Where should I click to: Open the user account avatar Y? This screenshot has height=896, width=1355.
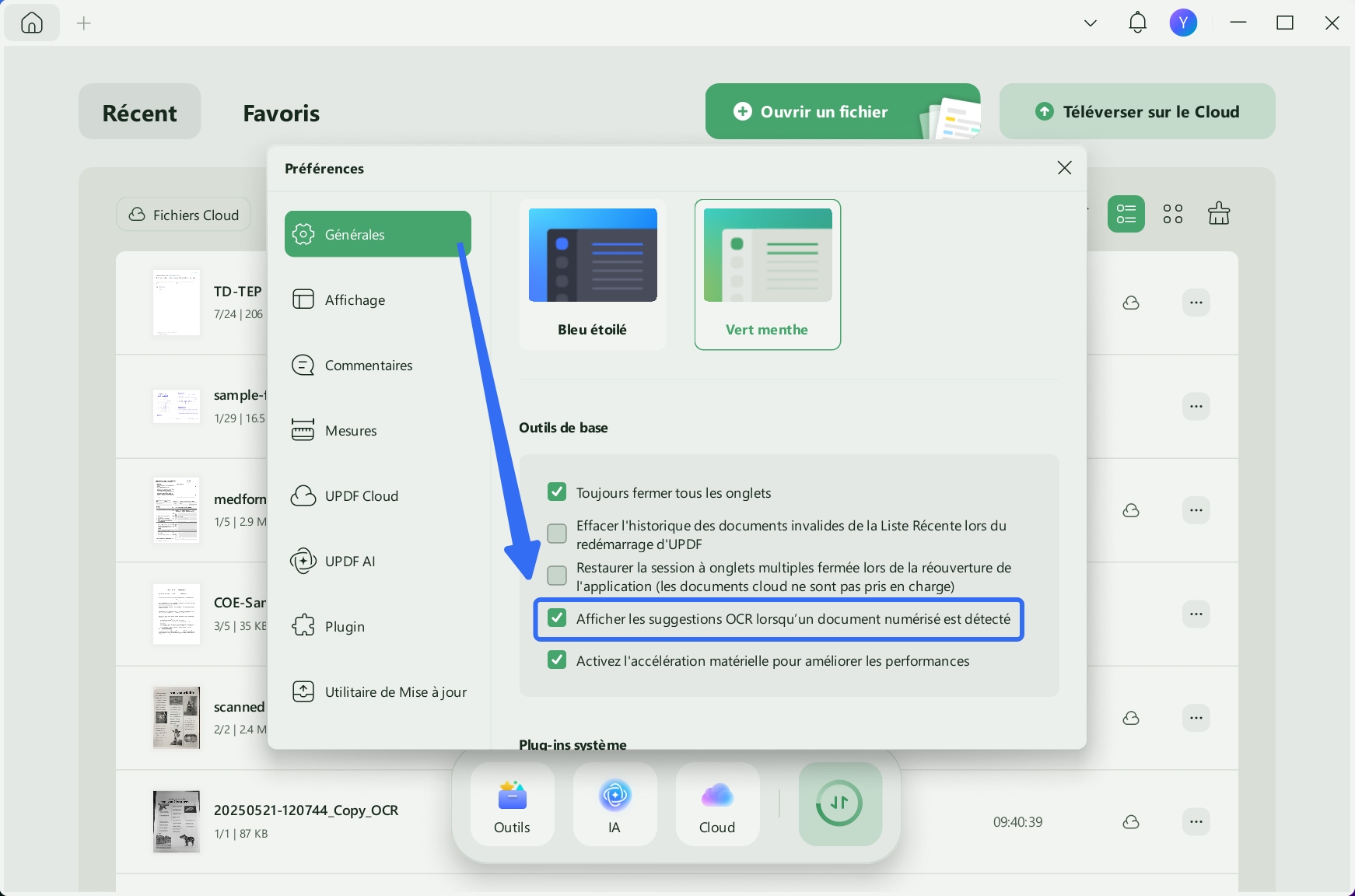pos(1183,23)
